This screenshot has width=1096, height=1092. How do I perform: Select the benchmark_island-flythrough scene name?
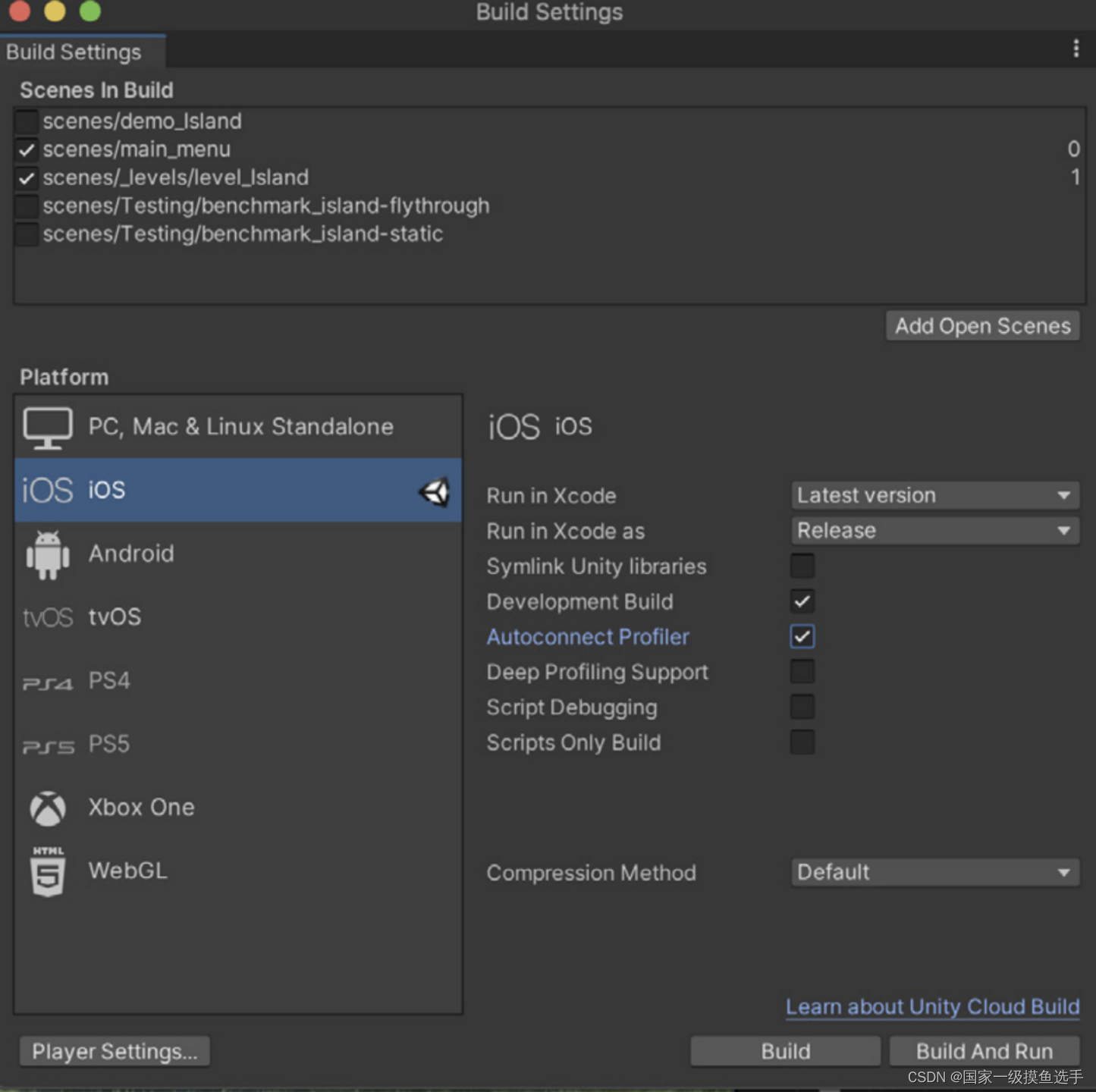point(266,206)
